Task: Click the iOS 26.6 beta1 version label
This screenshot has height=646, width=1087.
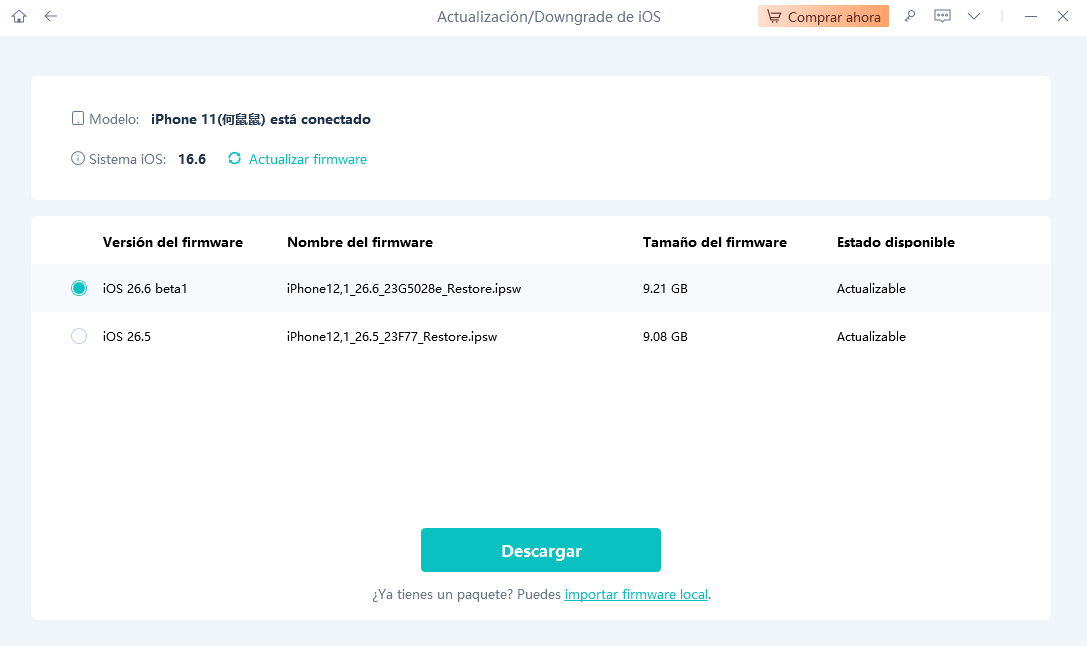Action: tap(145, 288)
